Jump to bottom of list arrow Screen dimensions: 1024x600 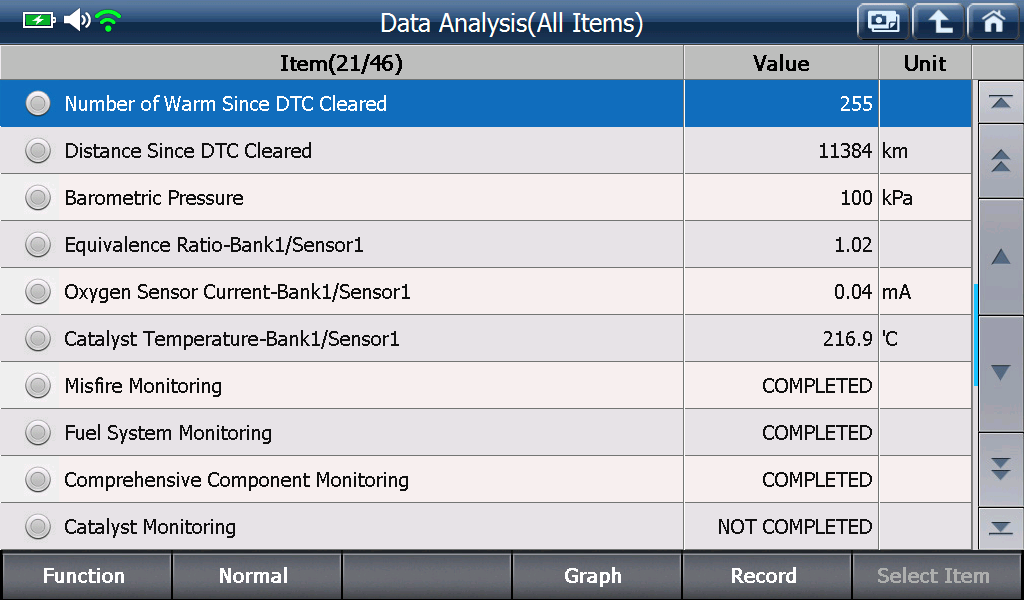point(1000,528)
